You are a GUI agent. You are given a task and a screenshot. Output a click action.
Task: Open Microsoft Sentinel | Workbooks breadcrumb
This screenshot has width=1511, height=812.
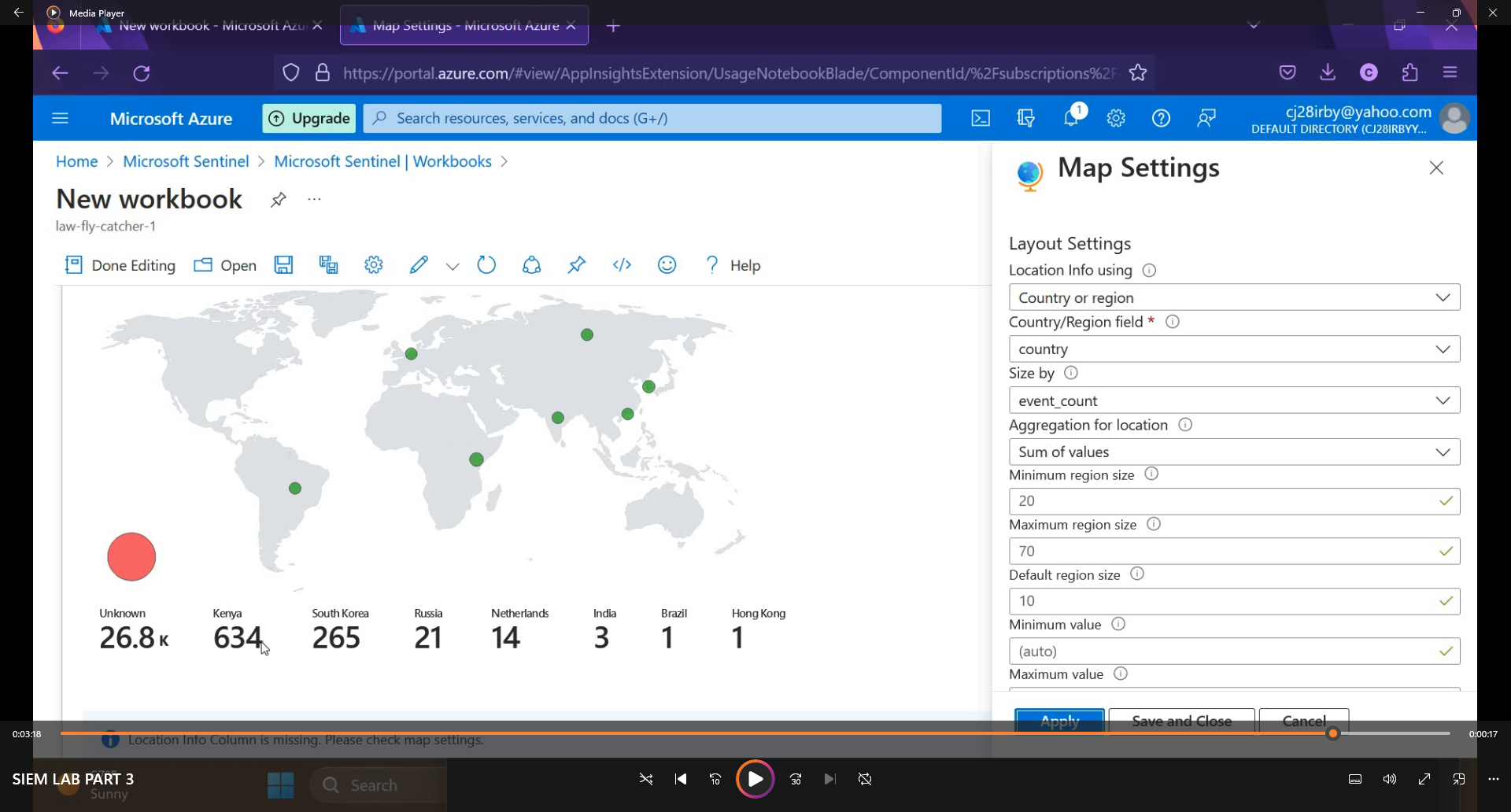click(x=382, y=161)
